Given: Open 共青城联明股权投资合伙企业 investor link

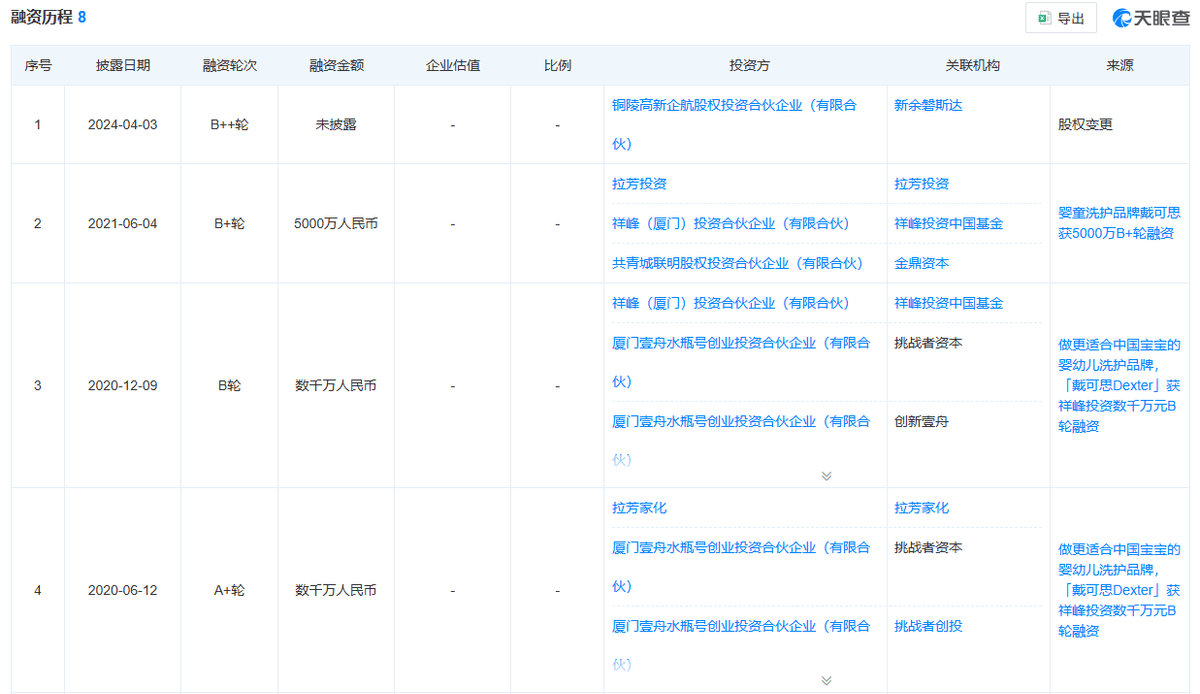Looking at the screenshot, I should [737, 263].
